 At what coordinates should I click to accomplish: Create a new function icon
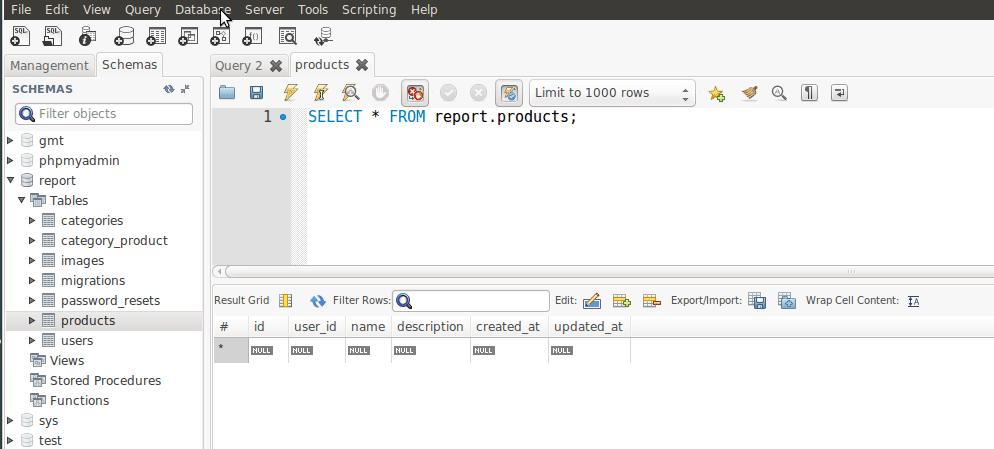pos(252,36)
